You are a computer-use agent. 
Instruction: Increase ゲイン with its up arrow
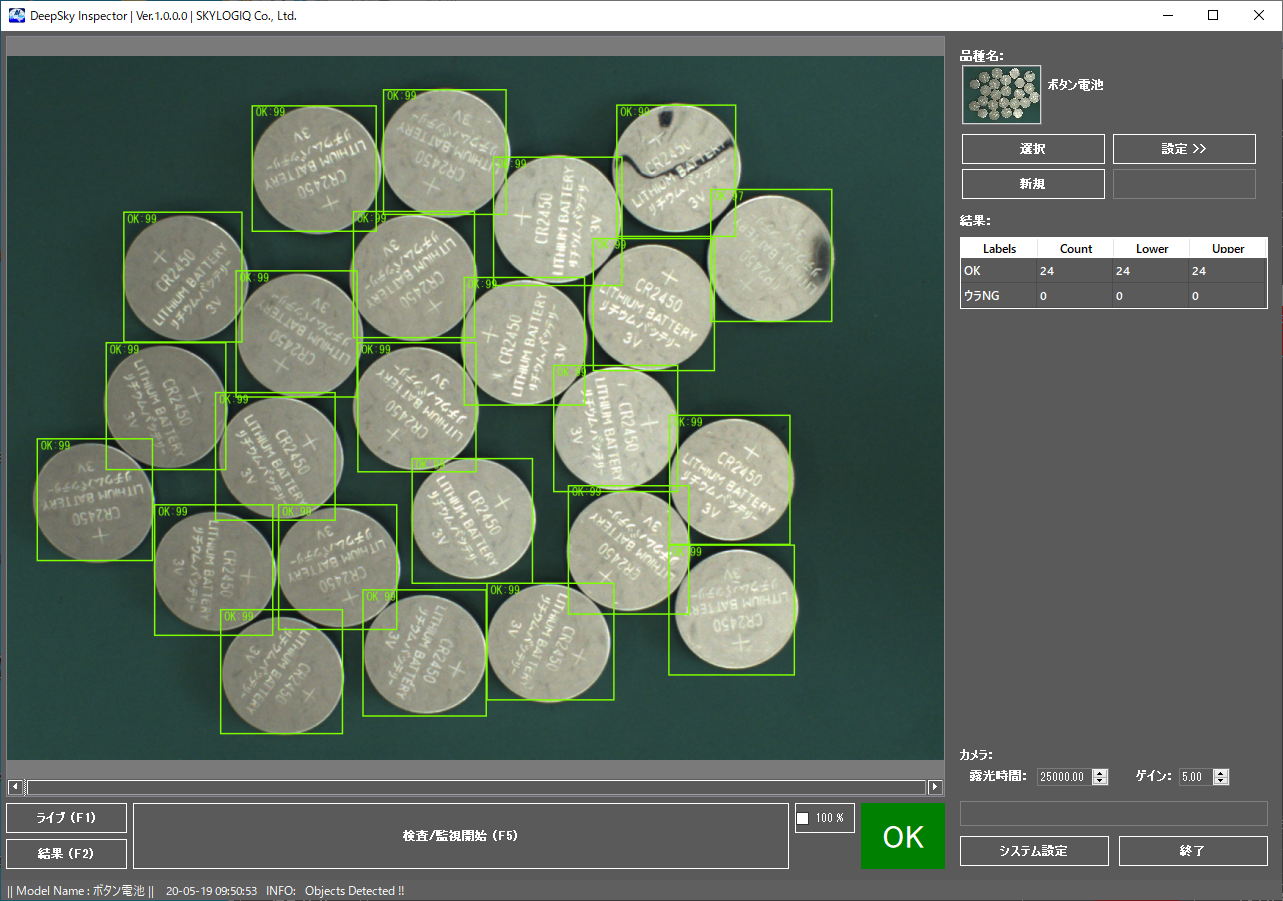click(x=1220, y=773)
